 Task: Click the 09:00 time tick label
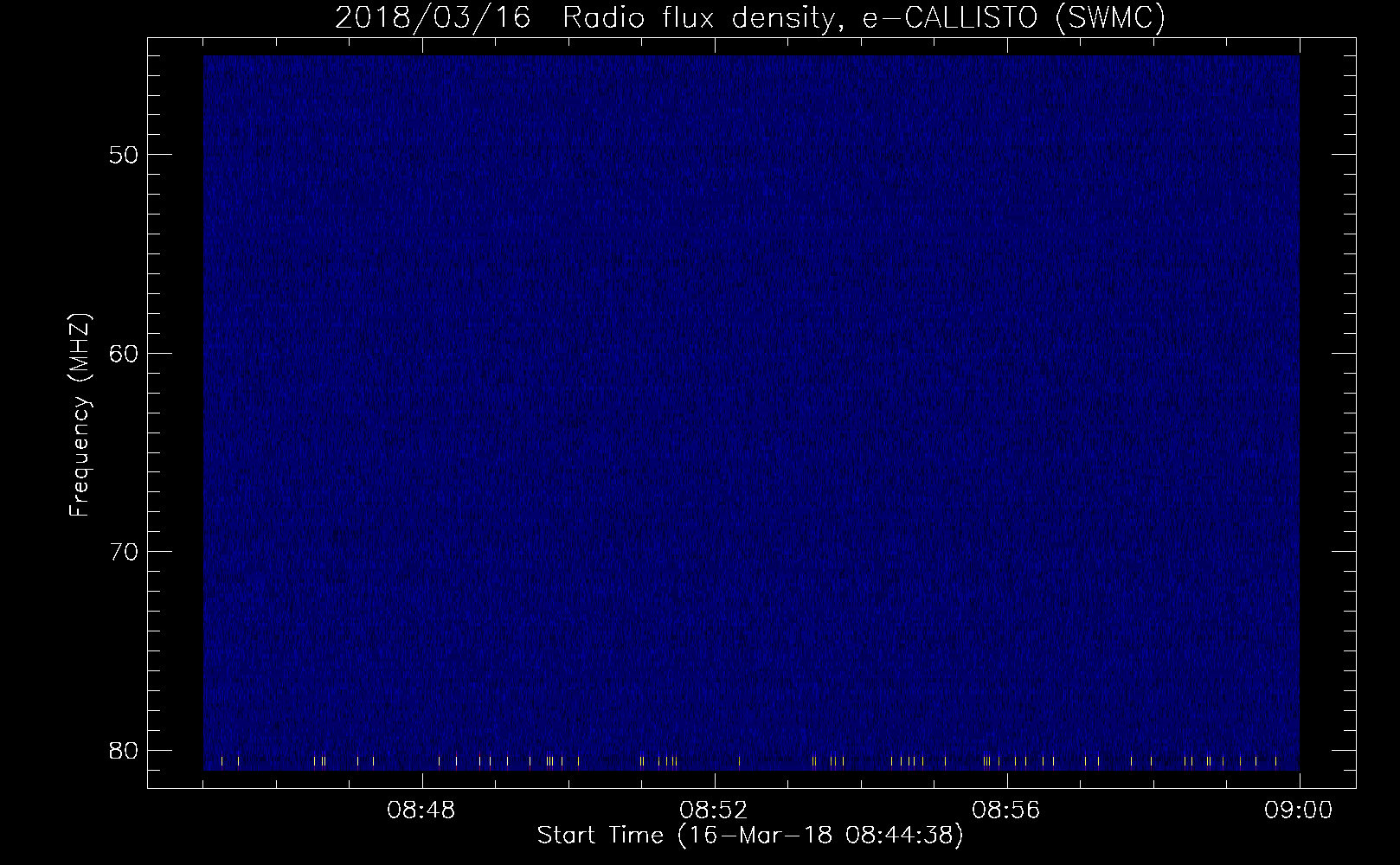tap(1299, 811)
